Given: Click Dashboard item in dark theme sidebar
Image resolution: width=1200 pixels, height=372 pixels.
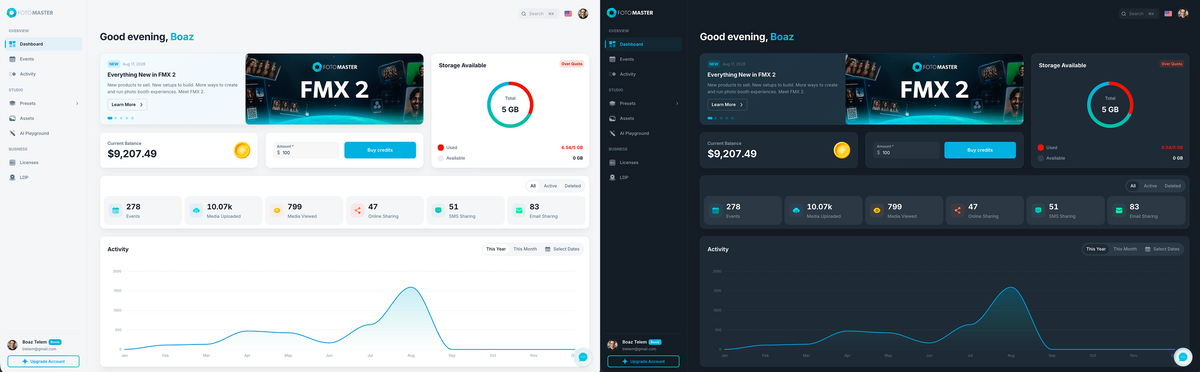Looking at the screenshot, I should 644,44.
